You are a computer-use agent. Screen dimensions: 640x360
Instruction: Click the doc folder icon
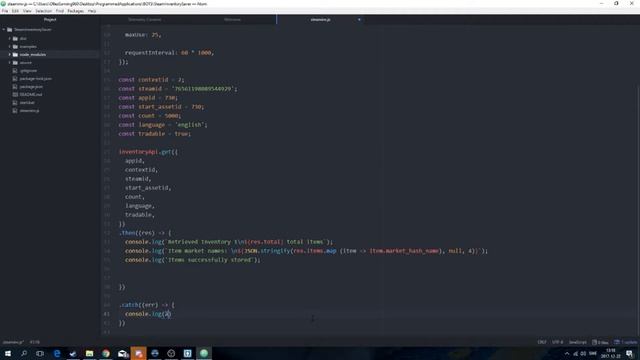[x=15, y=38]
